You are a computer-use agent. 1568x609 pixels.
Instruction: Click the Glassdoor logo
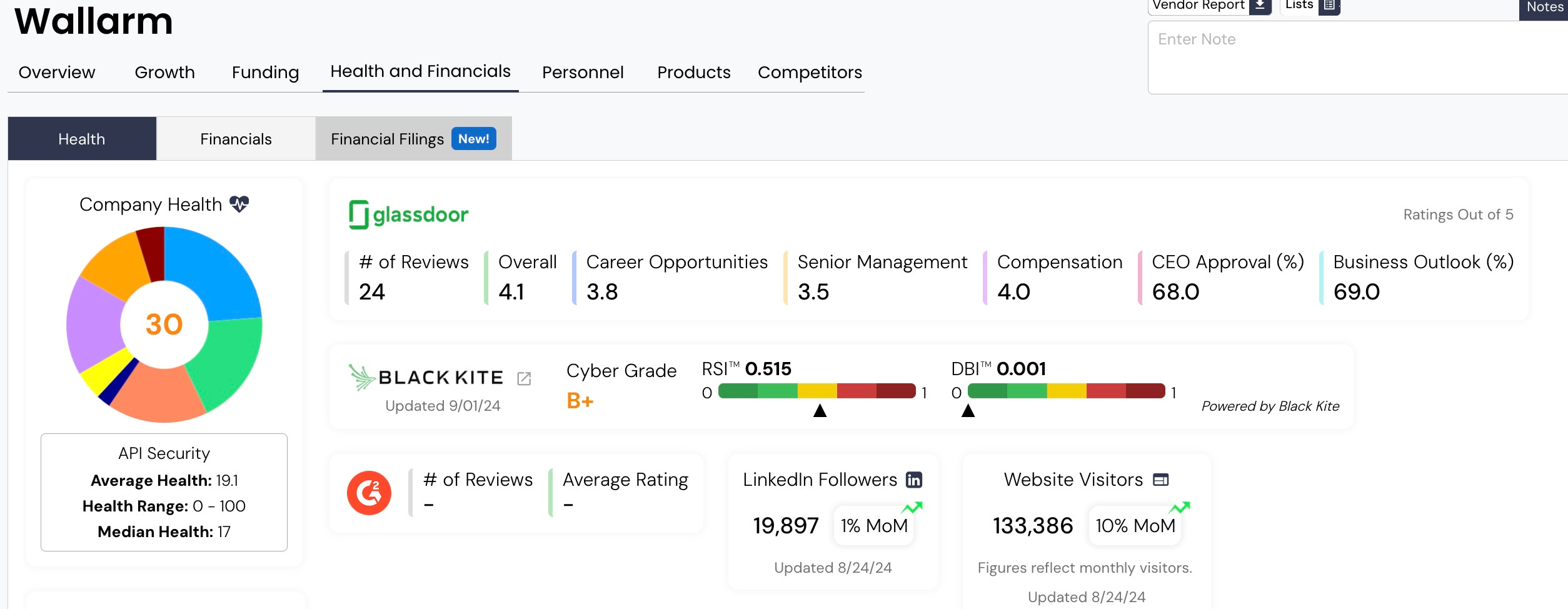(408, 214)
